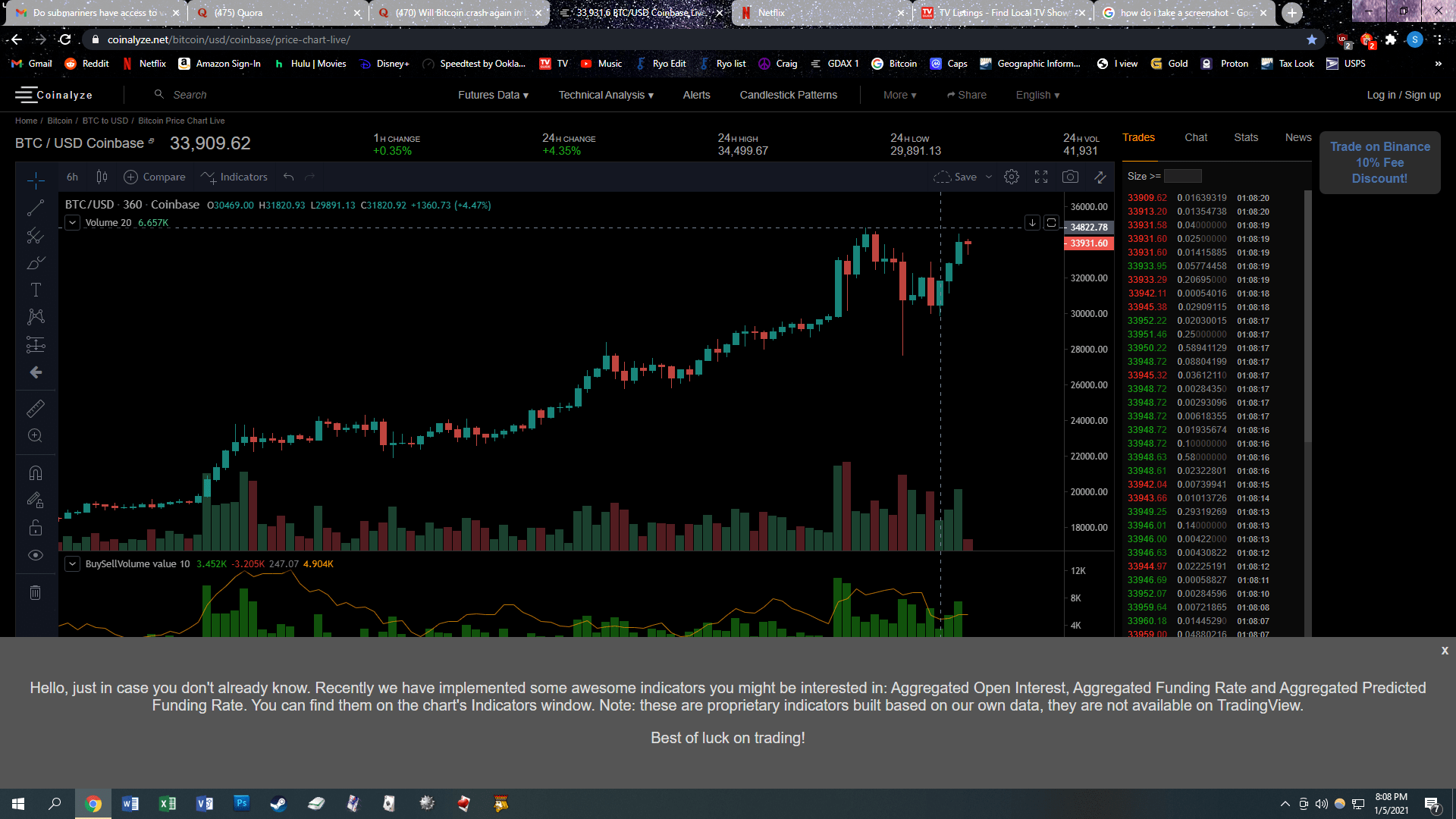Switch to the Chat tab
The height and width of the screenshot is (819, 1456).
(x=1196, y=137)
